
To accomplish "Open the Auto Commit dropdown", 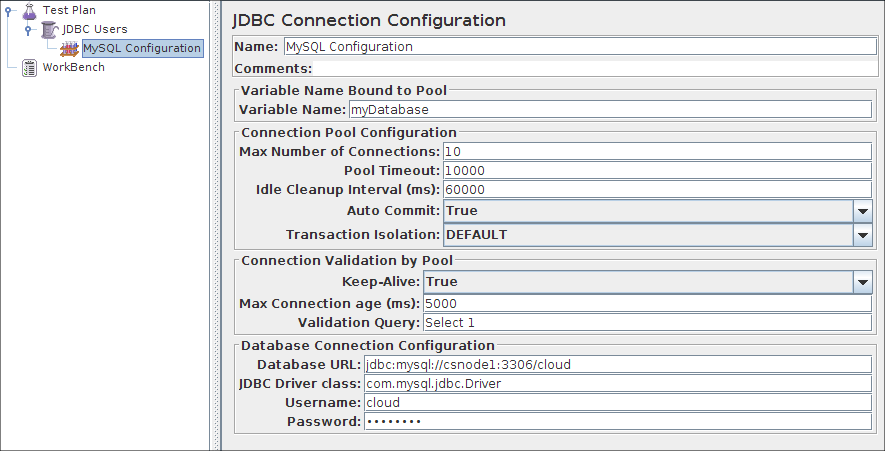I will pos(863,211).
